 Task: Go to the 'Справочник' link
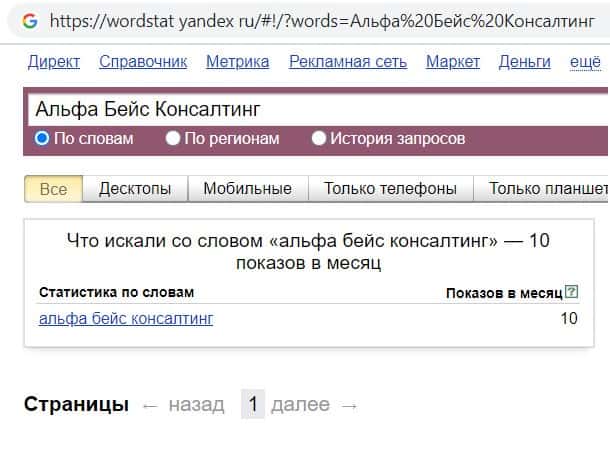click(143, 62)
